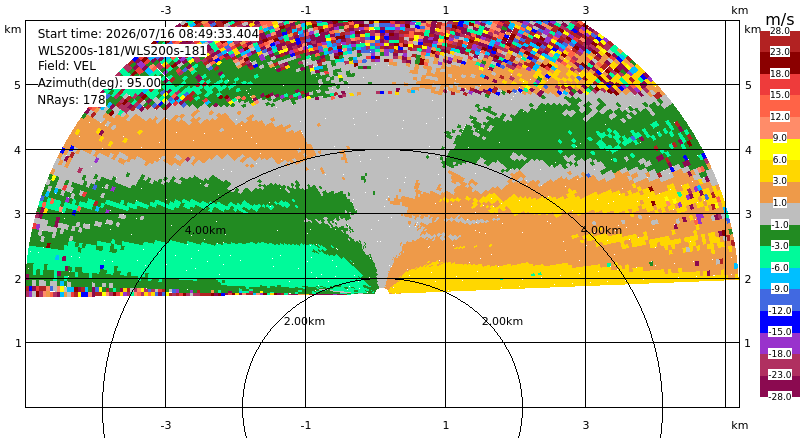Screen dimensions: 800x438
Task: Click the blue -15.0 m/s colorbar segment
Action: (780, 322)
